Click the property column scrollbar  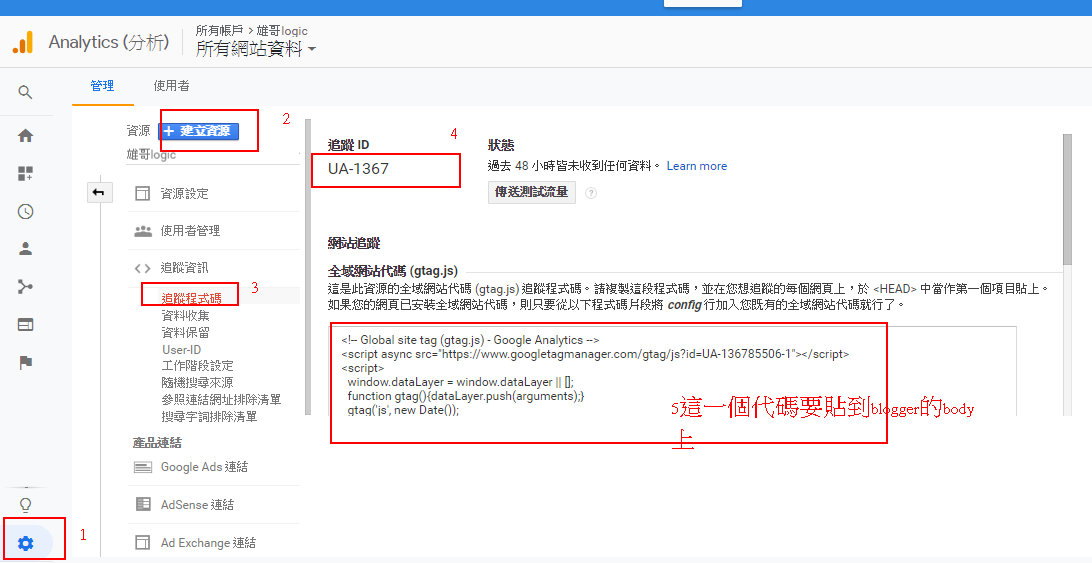pyautogui.click(x=308, y=267)
